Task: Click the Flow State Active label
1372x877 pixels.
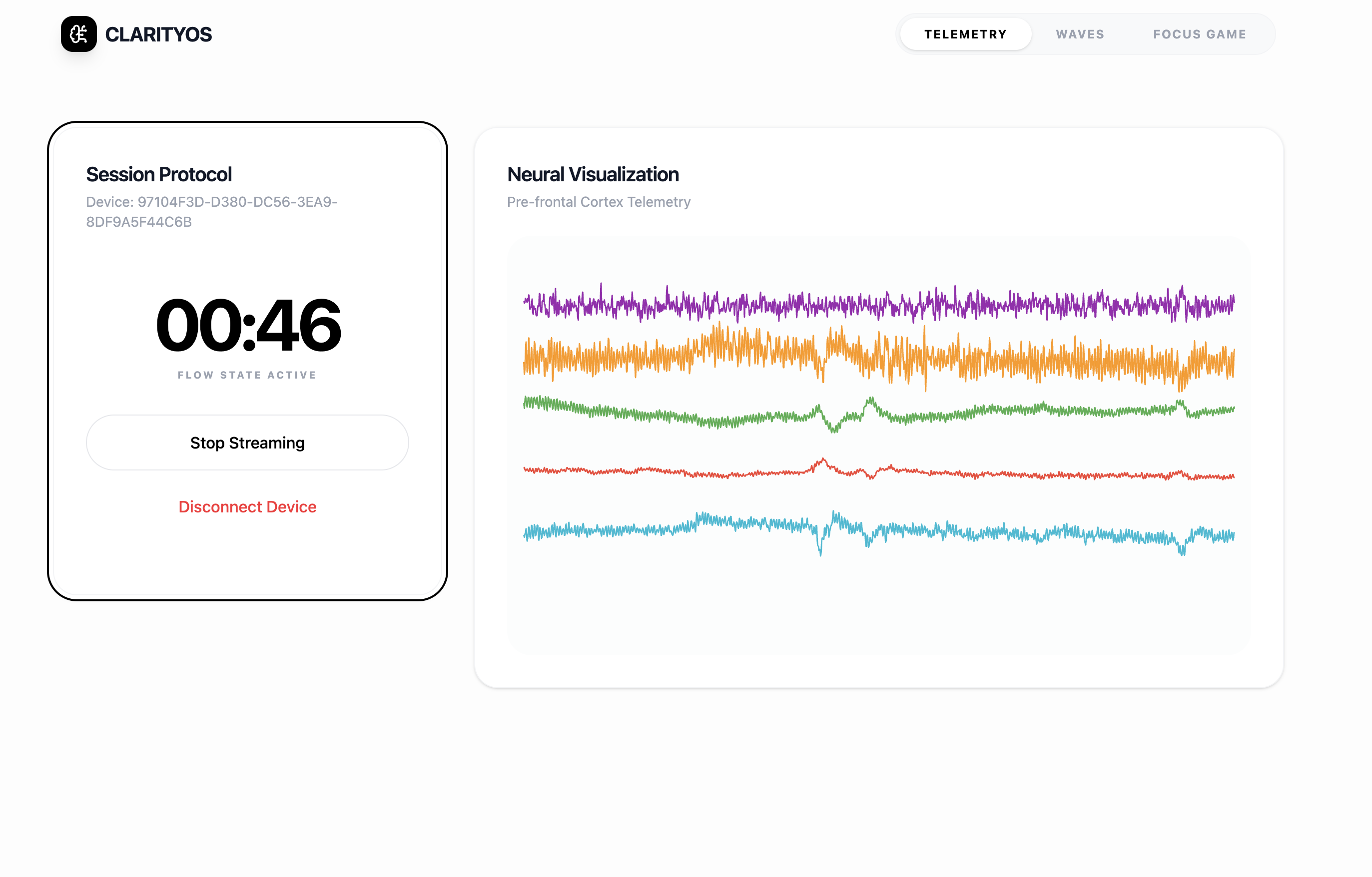Action: click(247, 375)
